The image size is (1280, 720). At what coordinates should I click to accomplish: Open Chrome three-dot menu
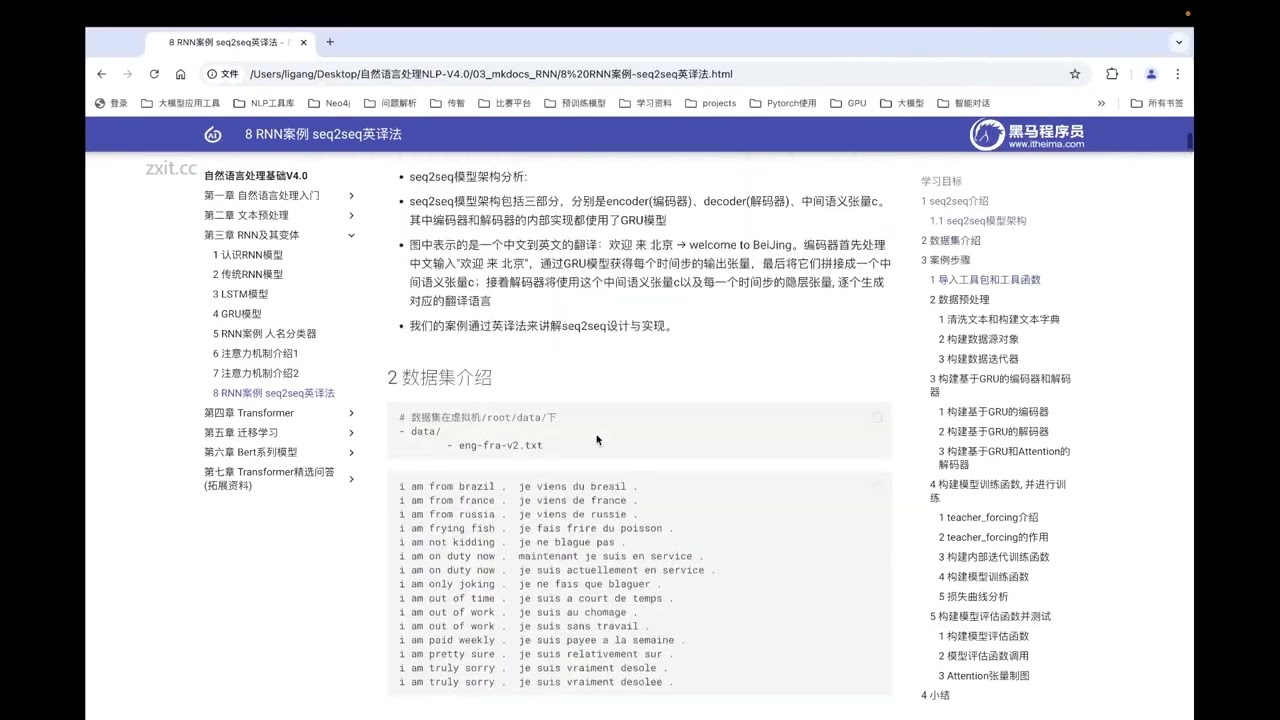tap(1177, 74)
